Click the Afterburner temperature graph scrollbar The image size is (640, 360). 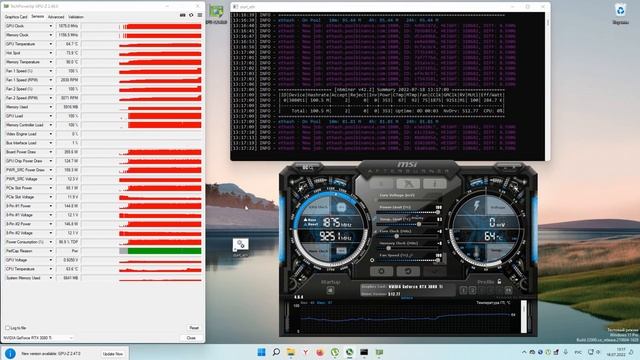point(524,317)
